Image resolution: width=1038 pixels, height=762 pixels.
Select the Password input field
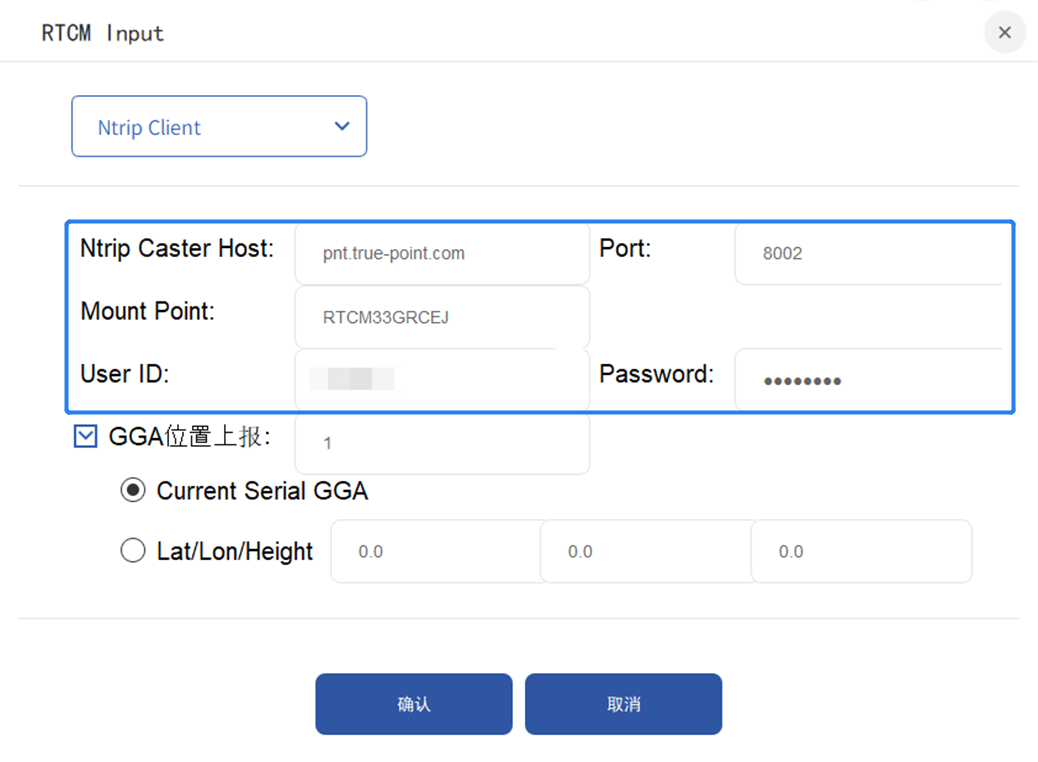(868, 380)
